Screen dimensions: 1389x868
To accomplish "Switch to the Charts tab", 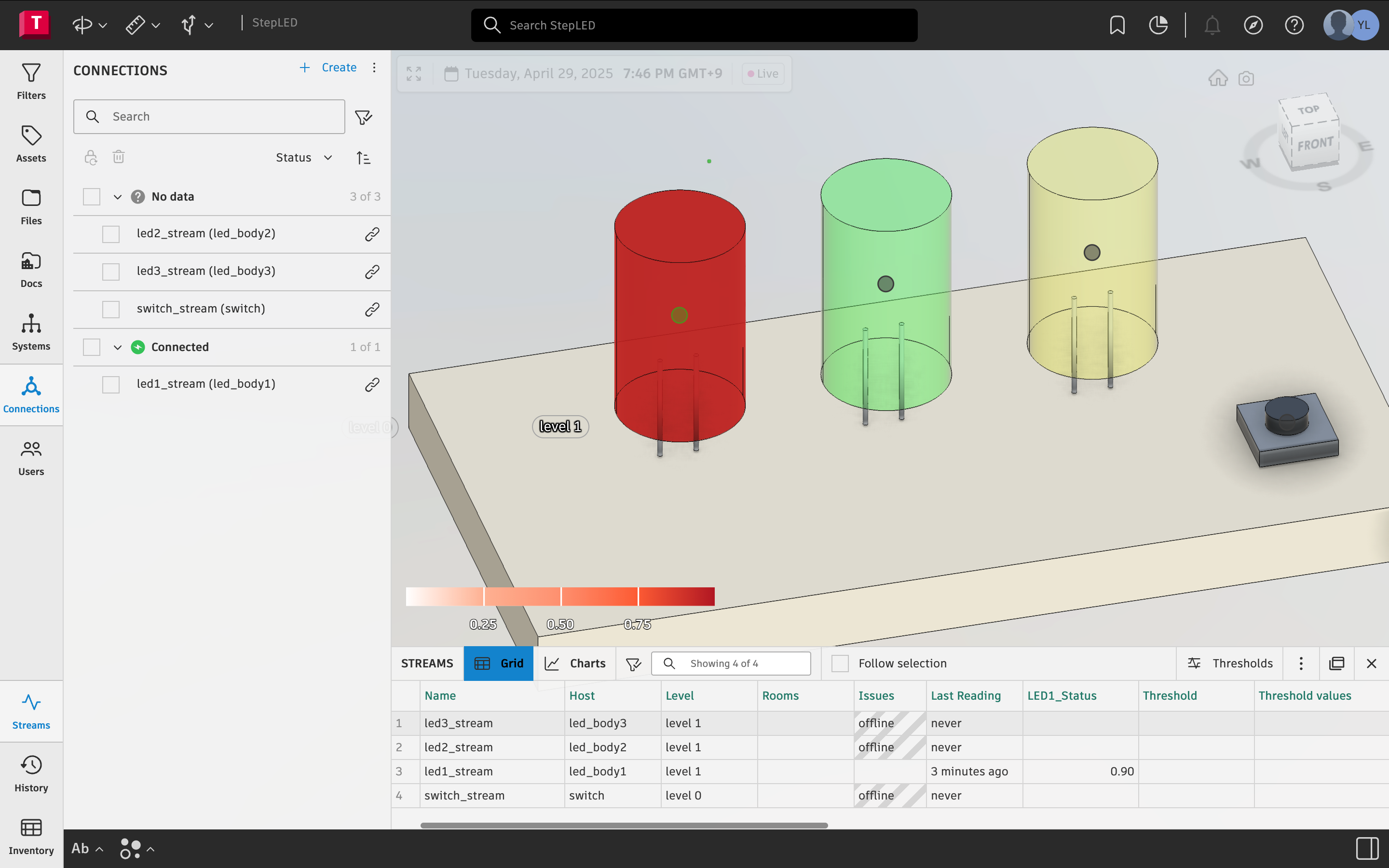I will coord(574,664).
